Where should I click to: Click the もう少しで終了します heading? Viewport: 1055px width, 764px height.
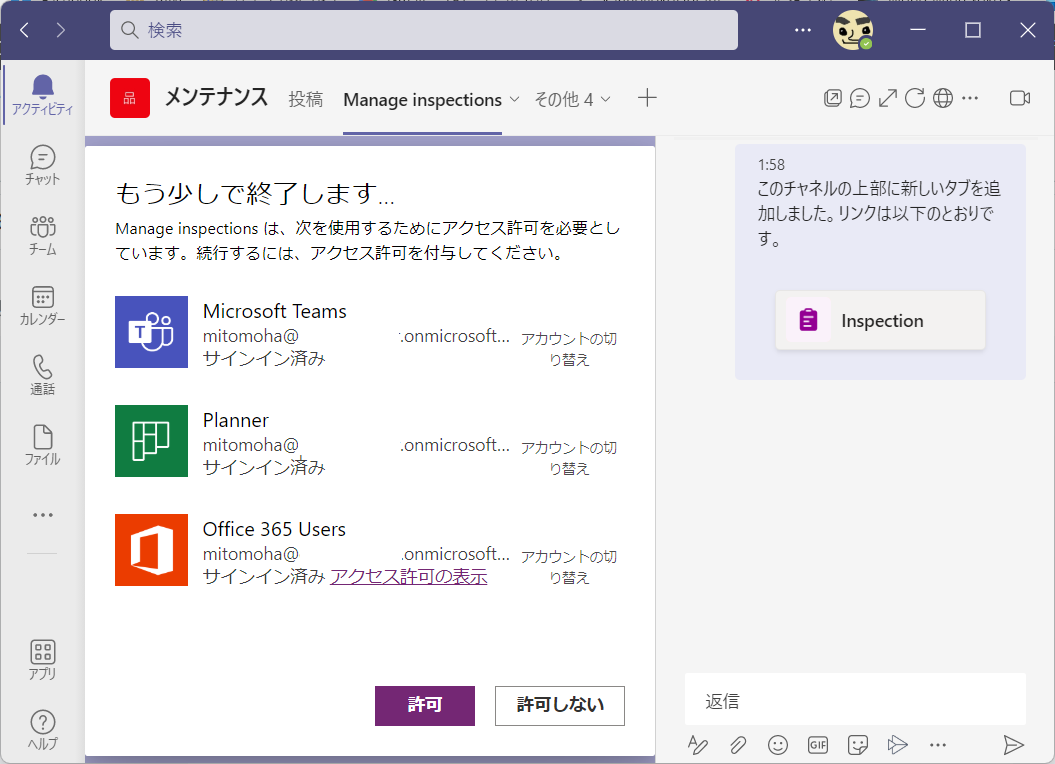click(x=255, y=193)
